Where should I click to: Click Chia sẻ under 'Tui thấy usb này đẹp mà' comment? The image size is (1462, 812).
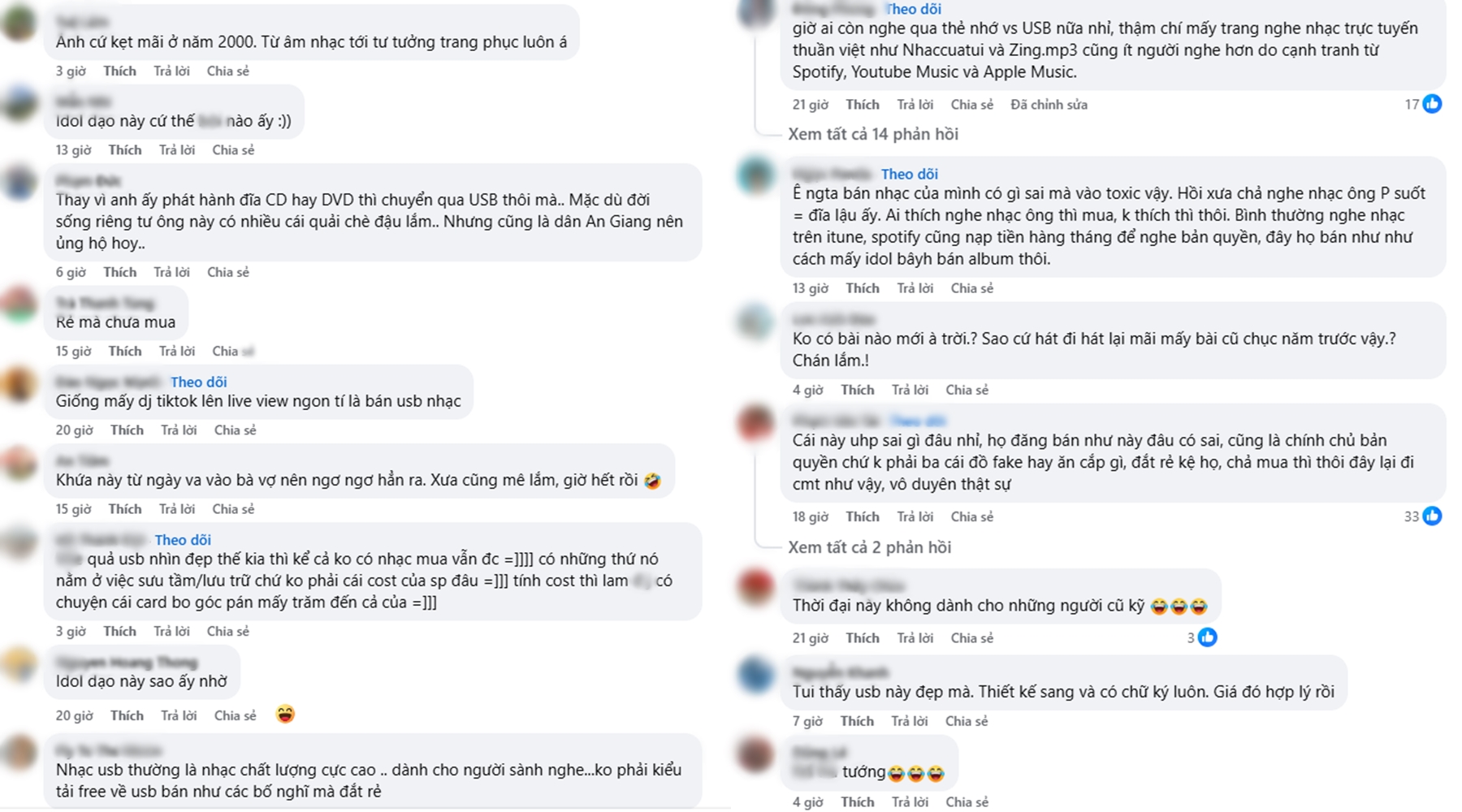pyautogui.click(x=967, y=721)
